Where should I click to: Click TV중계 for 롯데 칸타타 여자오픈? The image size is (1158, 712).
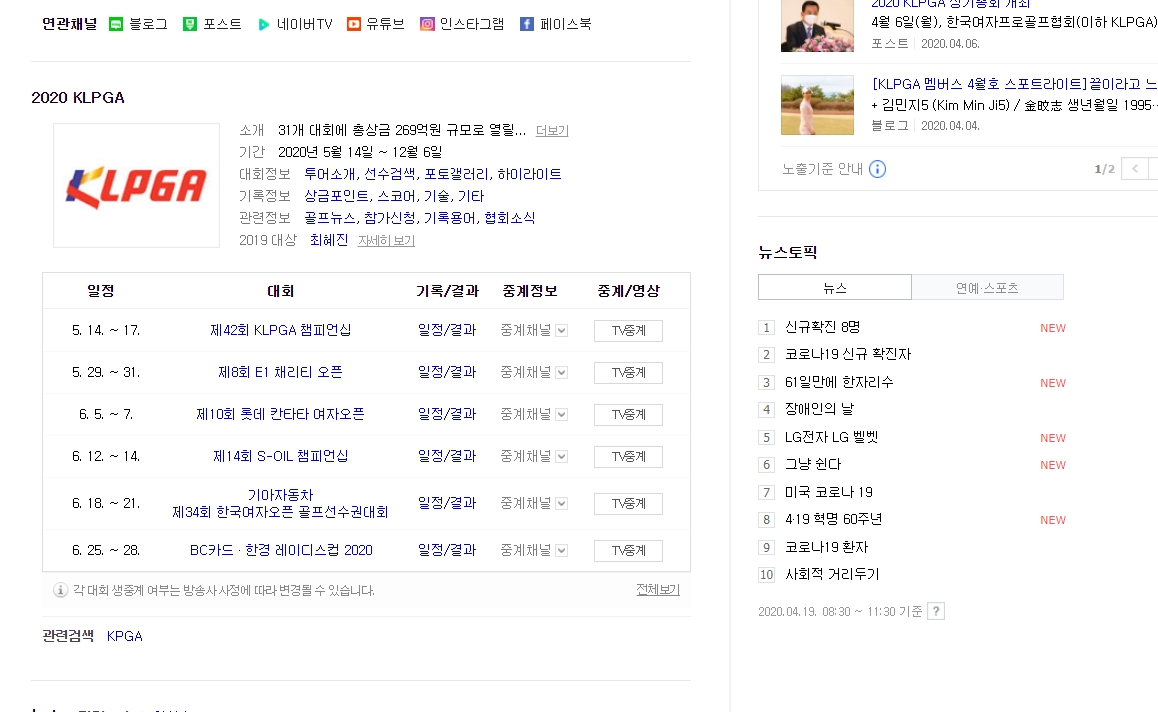tap(628, 415)
